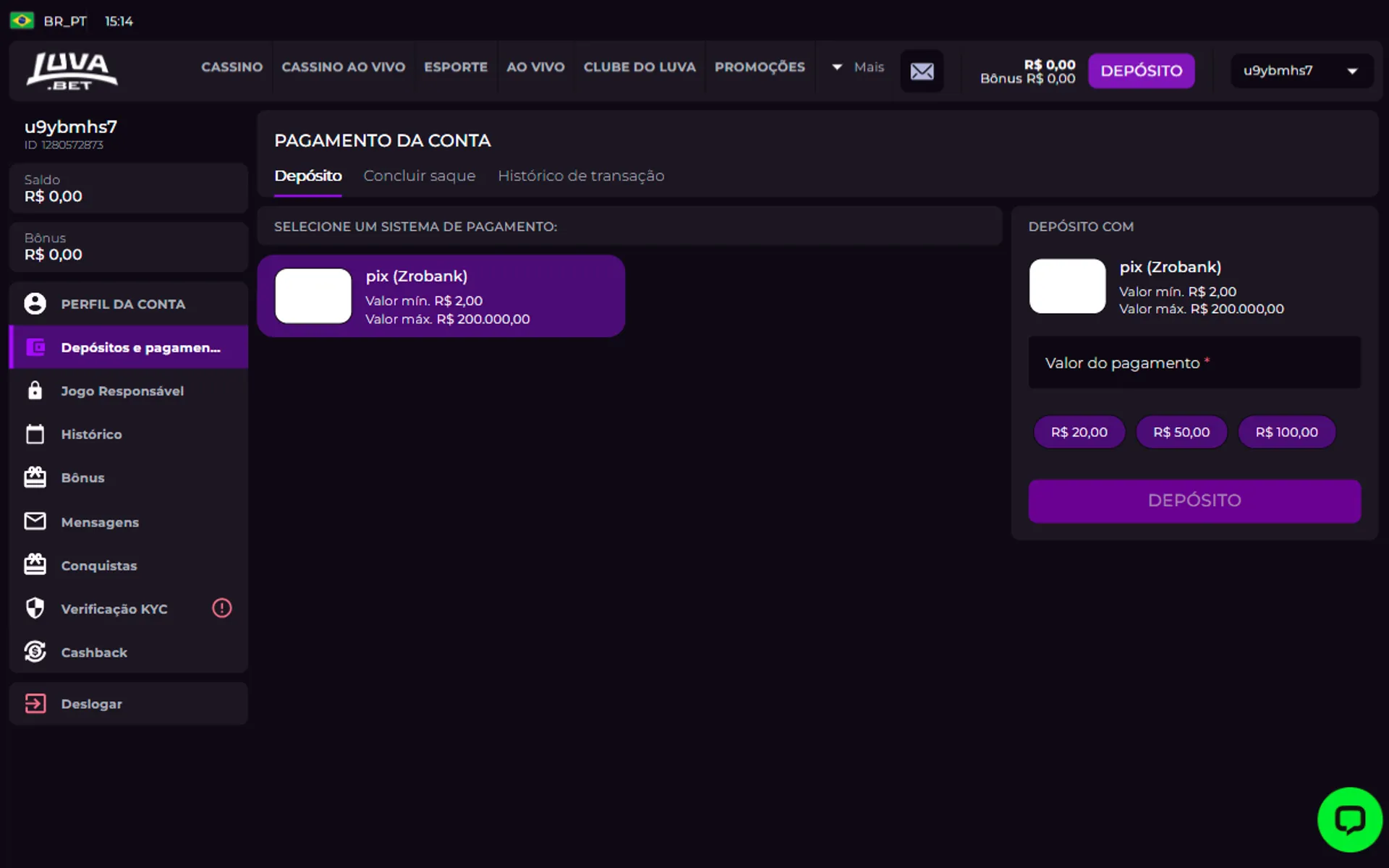
Task: Choose the R$ 100,00 preset amount
Action: coord(1286,432)
